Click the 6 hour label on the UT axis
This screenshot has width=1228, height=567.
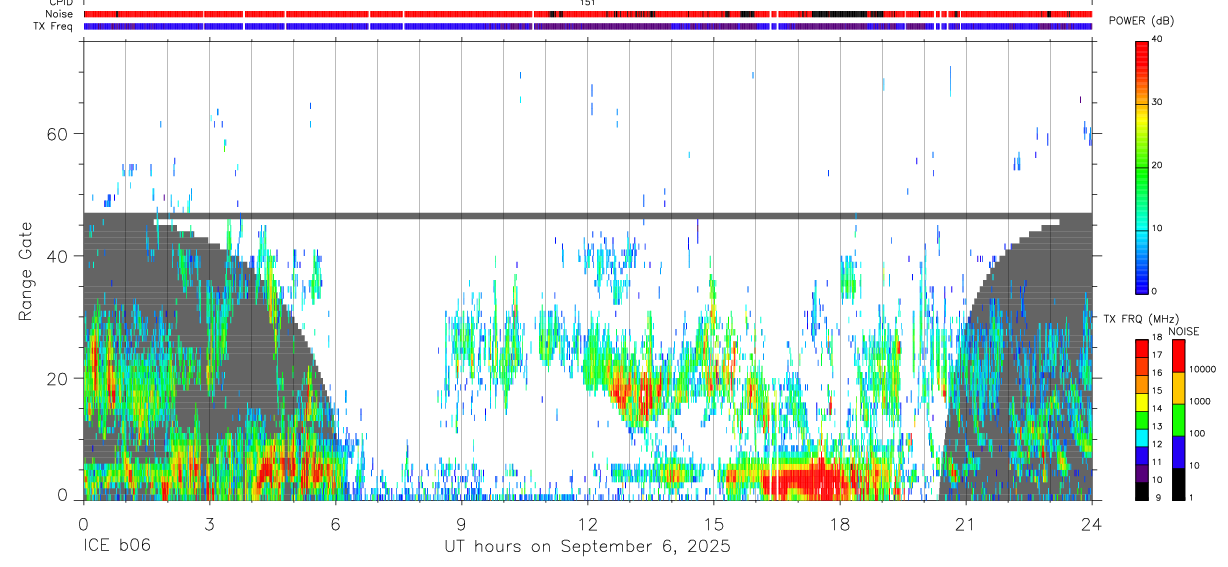[x=335, y=524]
